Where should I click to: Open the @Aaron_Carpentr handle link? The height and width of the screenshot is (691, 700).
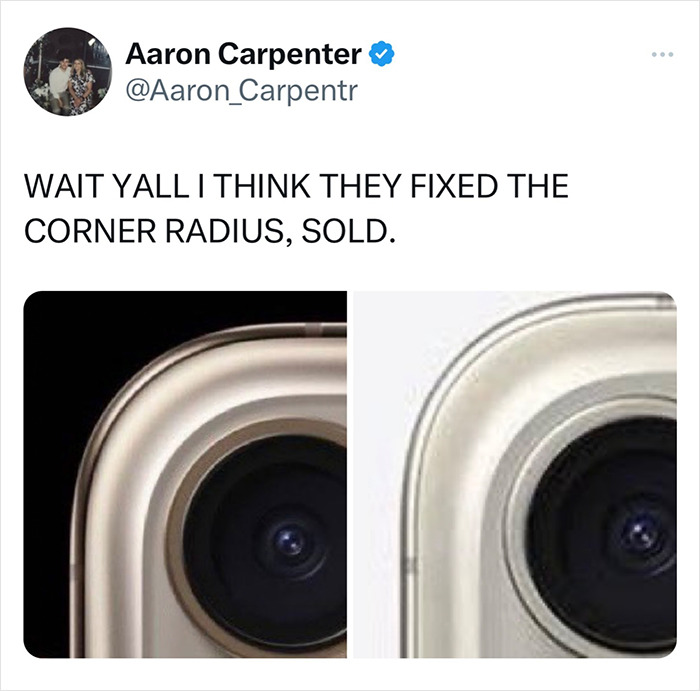click(x=242, y=91)
